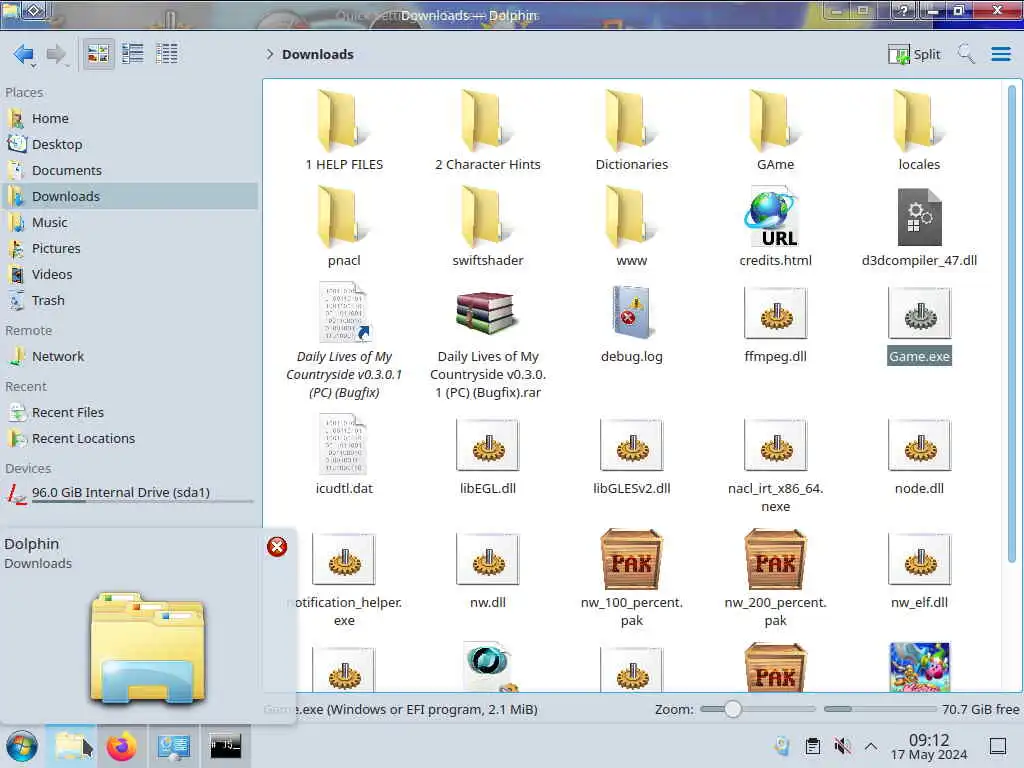
Task: Open Recent Files
Action: (131, 413)
